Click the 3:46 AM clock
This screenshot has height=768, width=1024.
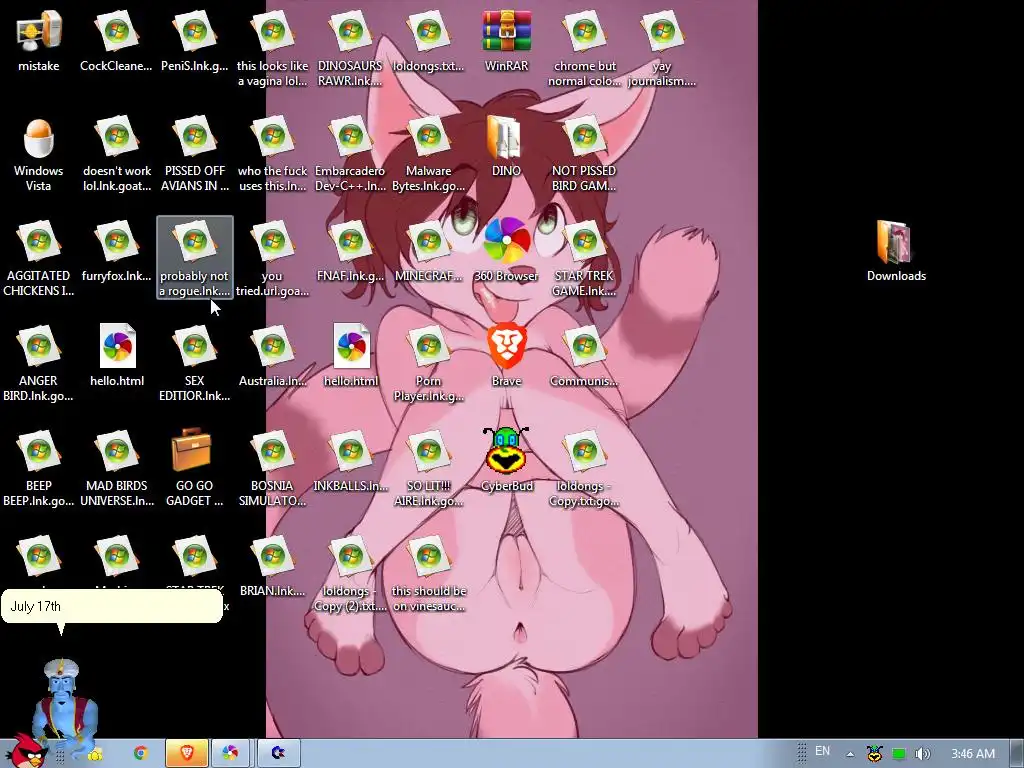(x=972, y=754)
